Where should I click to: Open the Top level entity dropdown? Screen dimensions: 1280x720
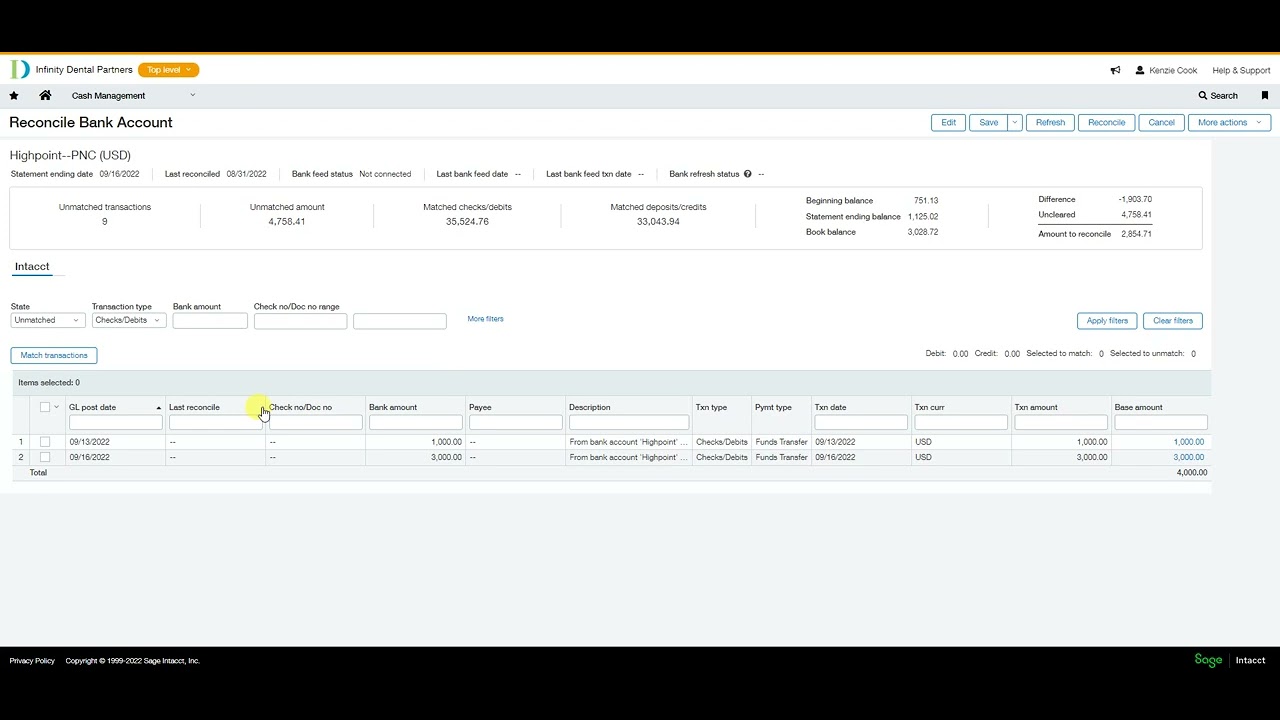coord(169,70)
